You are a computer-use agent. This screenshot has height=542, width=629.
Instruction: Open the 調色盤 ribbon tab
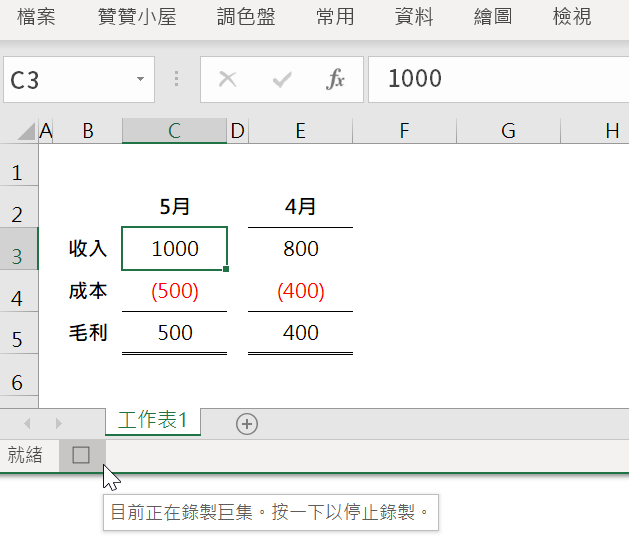(246, 17)
